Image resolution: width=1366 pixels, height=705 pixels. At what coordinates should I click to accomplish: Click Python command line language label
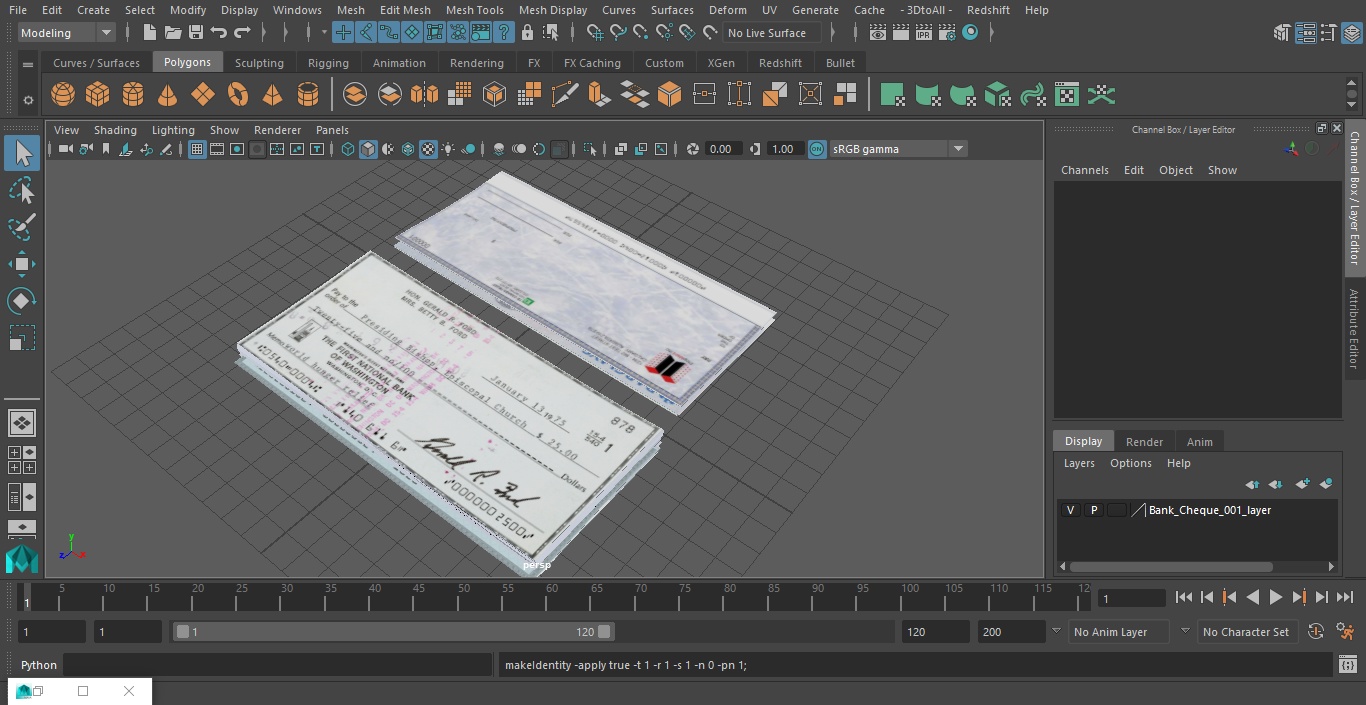pyautogui.click(x=39, y=665)
